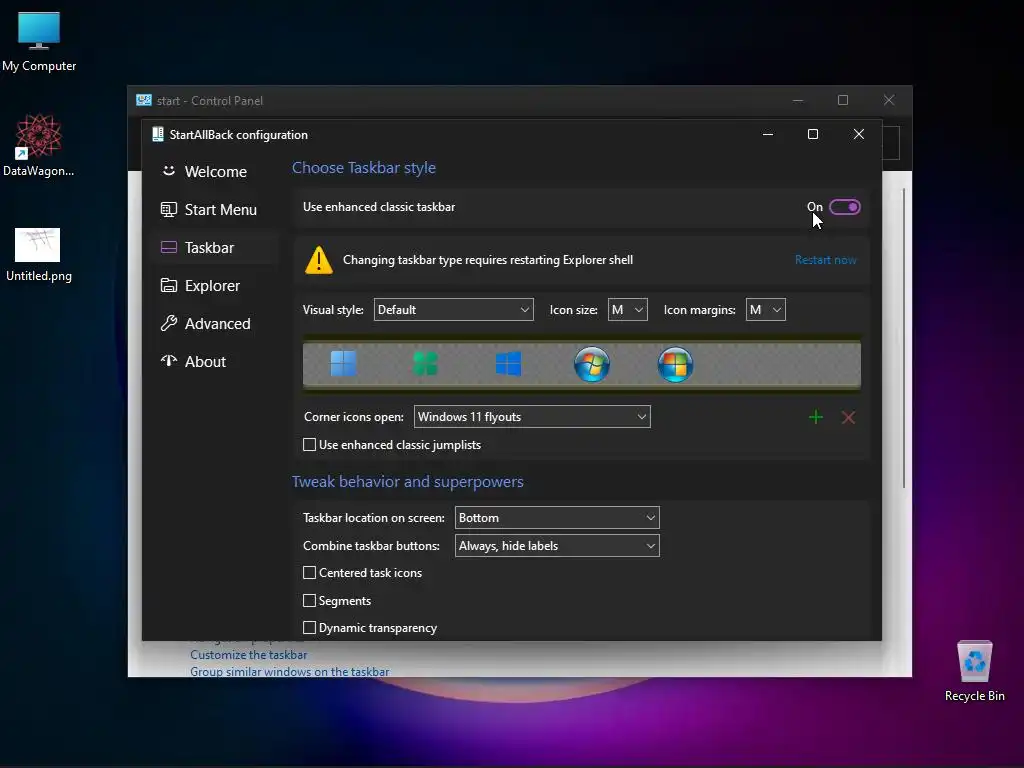Open the Icon size dropdown
The image size is (1024, 768).
tap(628, 310)
